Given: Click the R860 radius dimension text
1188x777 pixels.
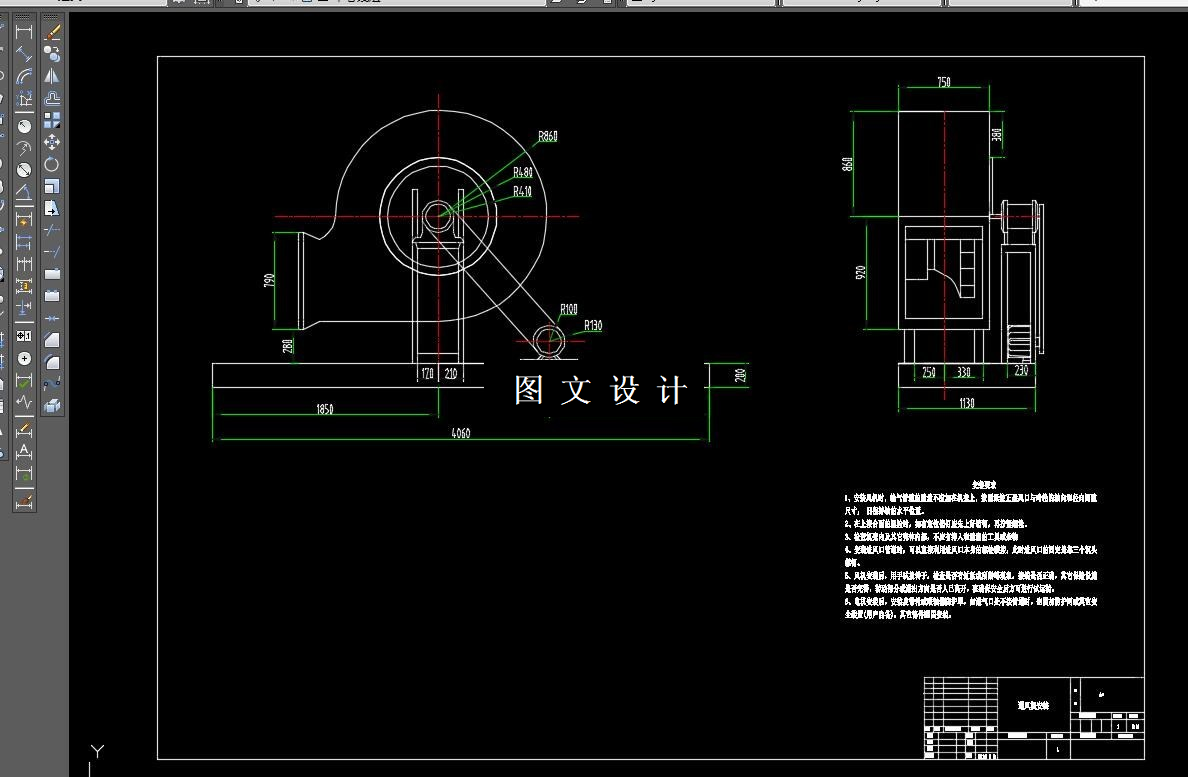Looking at the screenshot, I should (548, 136).
